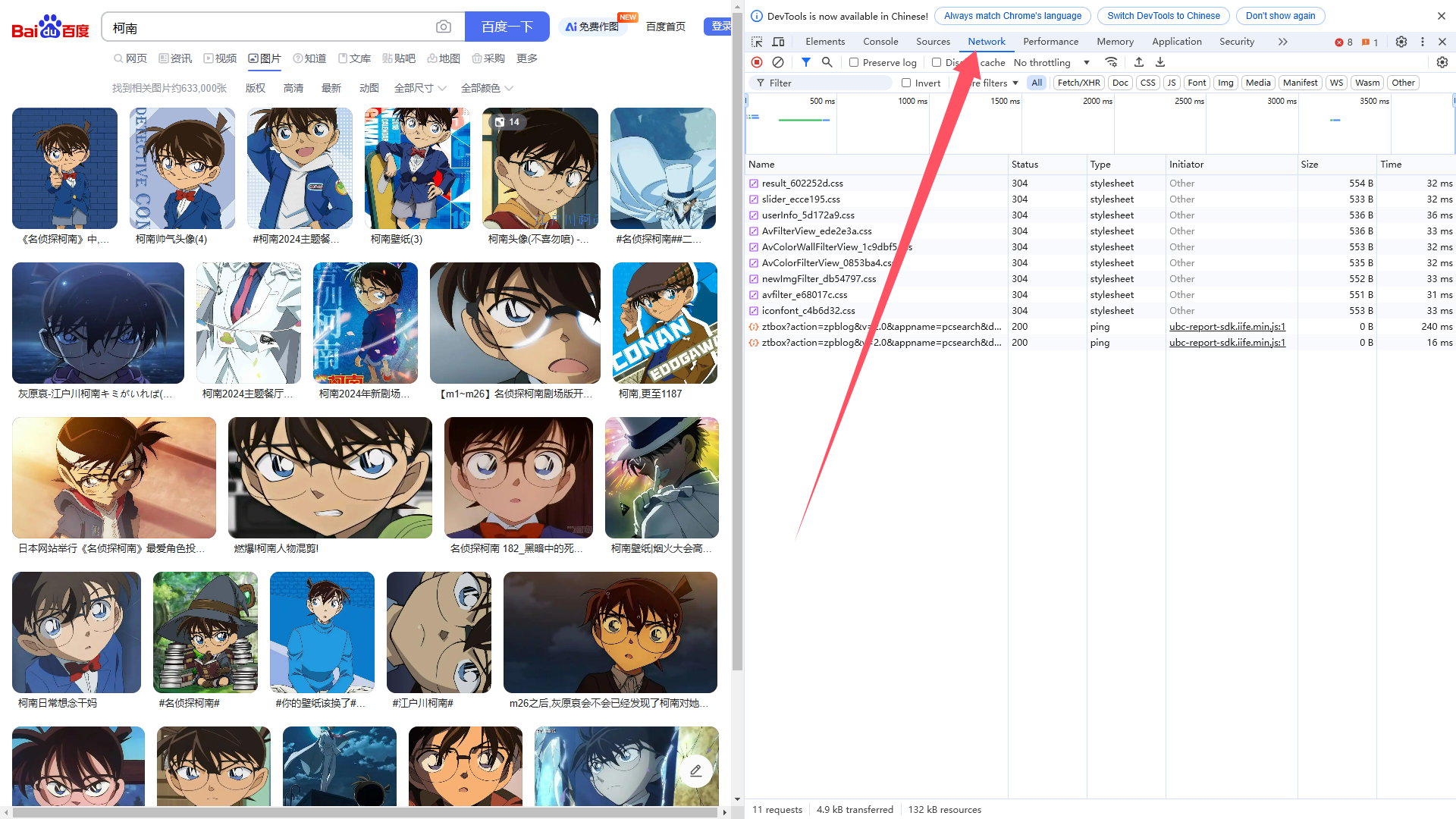Switch to the Console tab
1456x819 pixels.
point(880,42)
